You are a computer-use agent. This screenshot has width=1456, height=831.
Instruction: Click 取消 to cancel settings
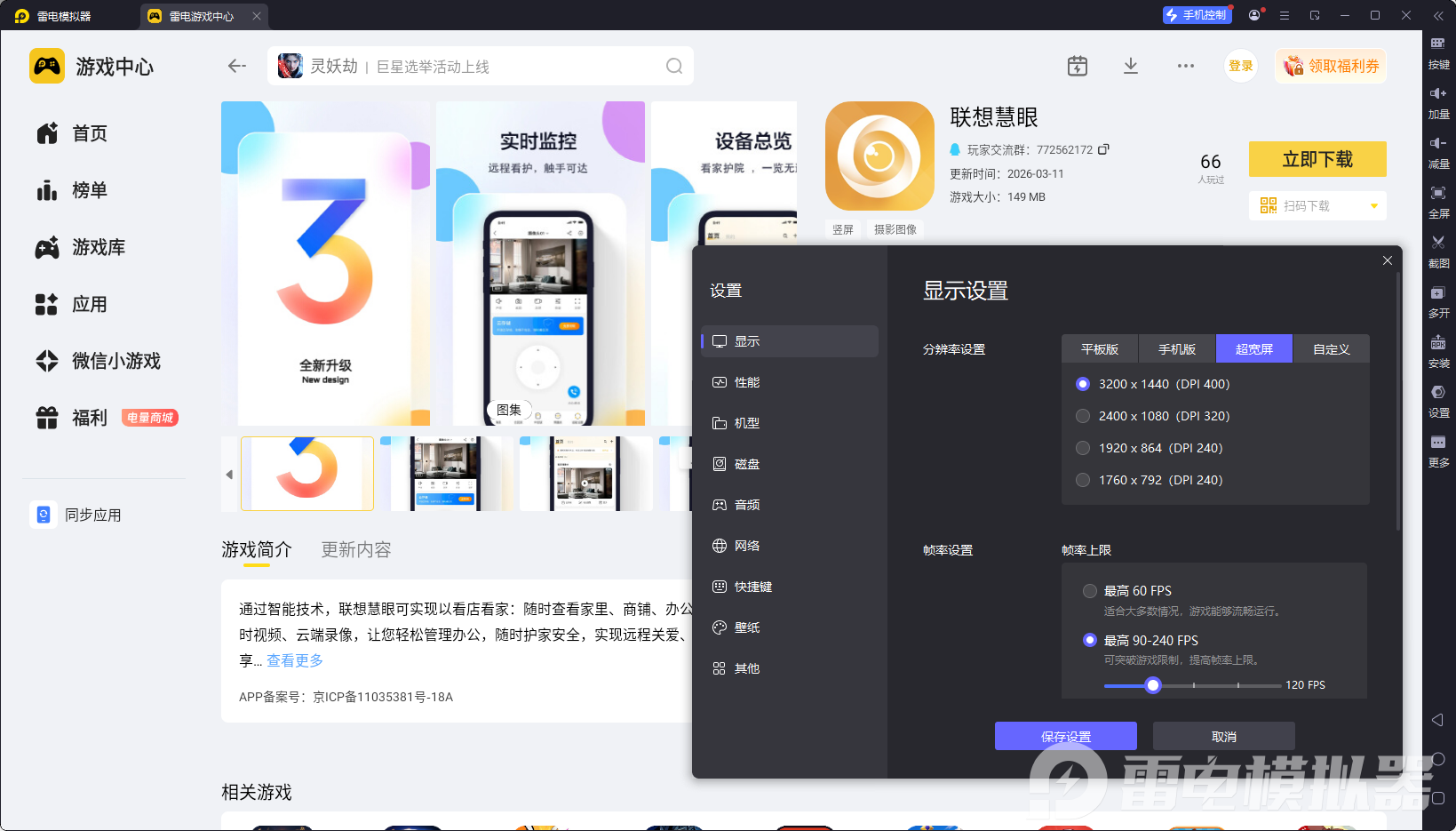(1224, 736)
